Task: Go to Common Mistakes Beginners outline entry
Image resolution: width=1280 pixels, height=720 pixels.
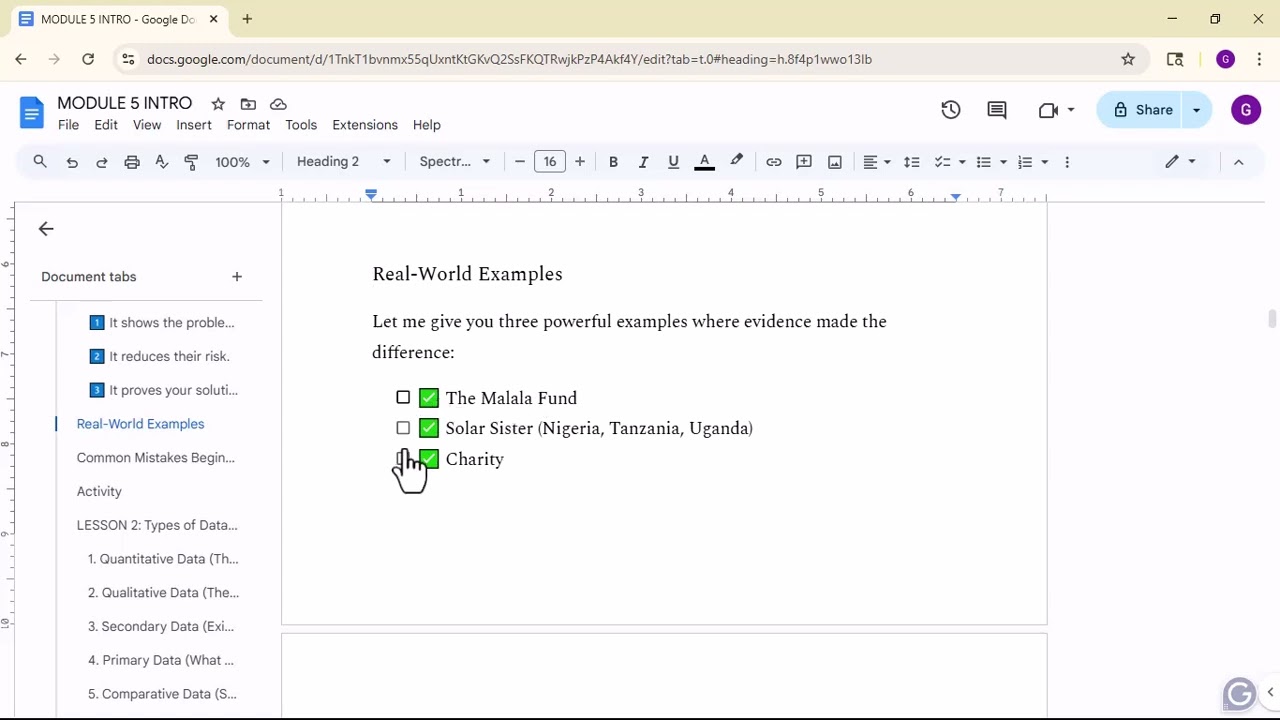Action: [x=156, y=458]
